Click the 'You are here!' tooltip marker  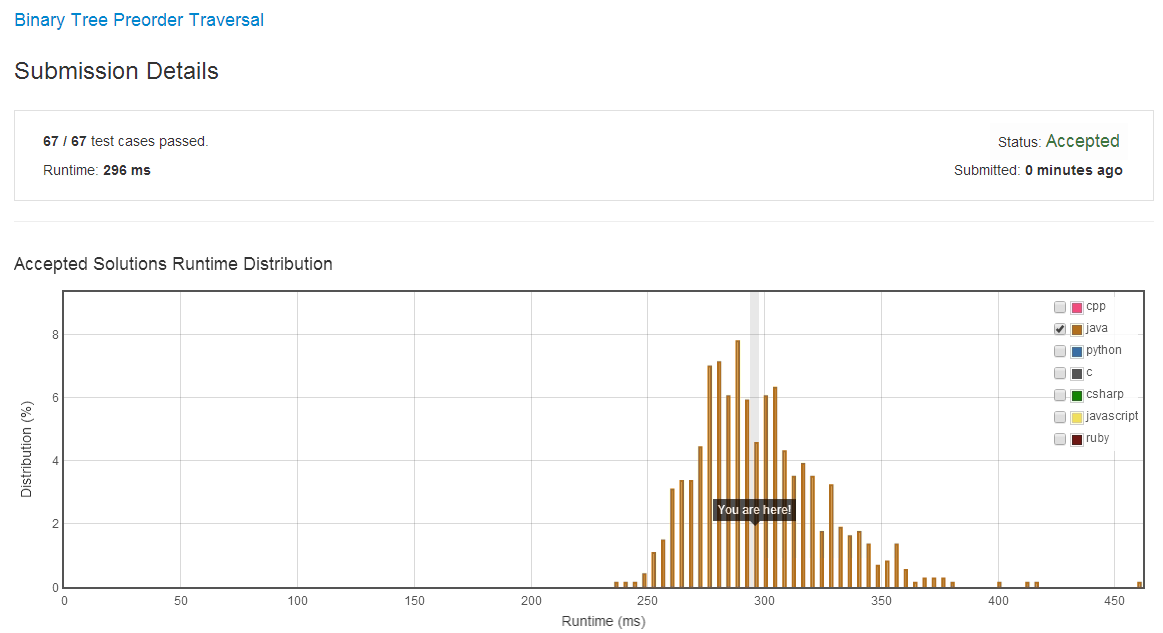pyautogui.click(x=754, y=510)
